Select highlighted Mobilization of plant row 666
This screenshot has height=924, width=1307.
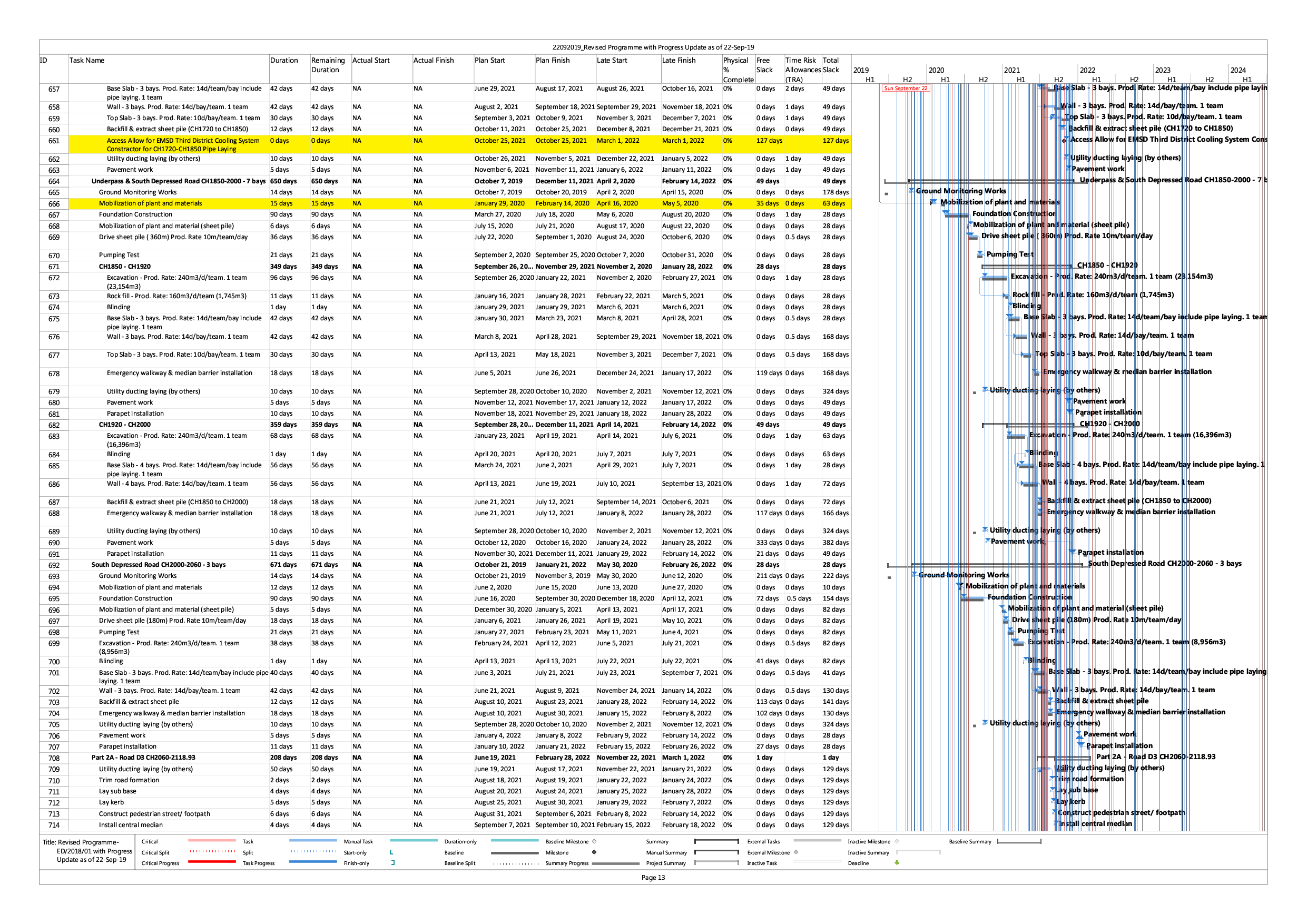point(150,203)
